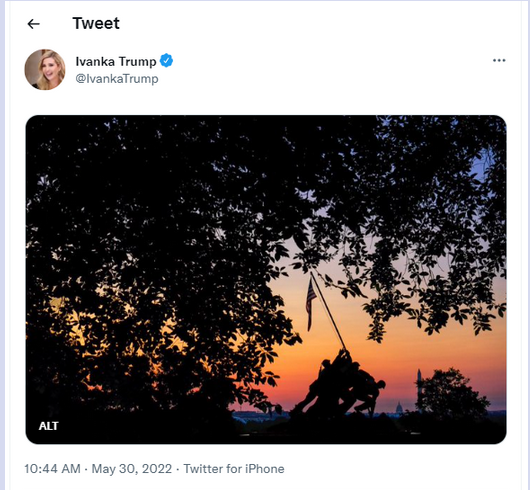This screenshot has width=530, height=490.
Task: Go back using the left arrow icon
Action: coord(33,24)
